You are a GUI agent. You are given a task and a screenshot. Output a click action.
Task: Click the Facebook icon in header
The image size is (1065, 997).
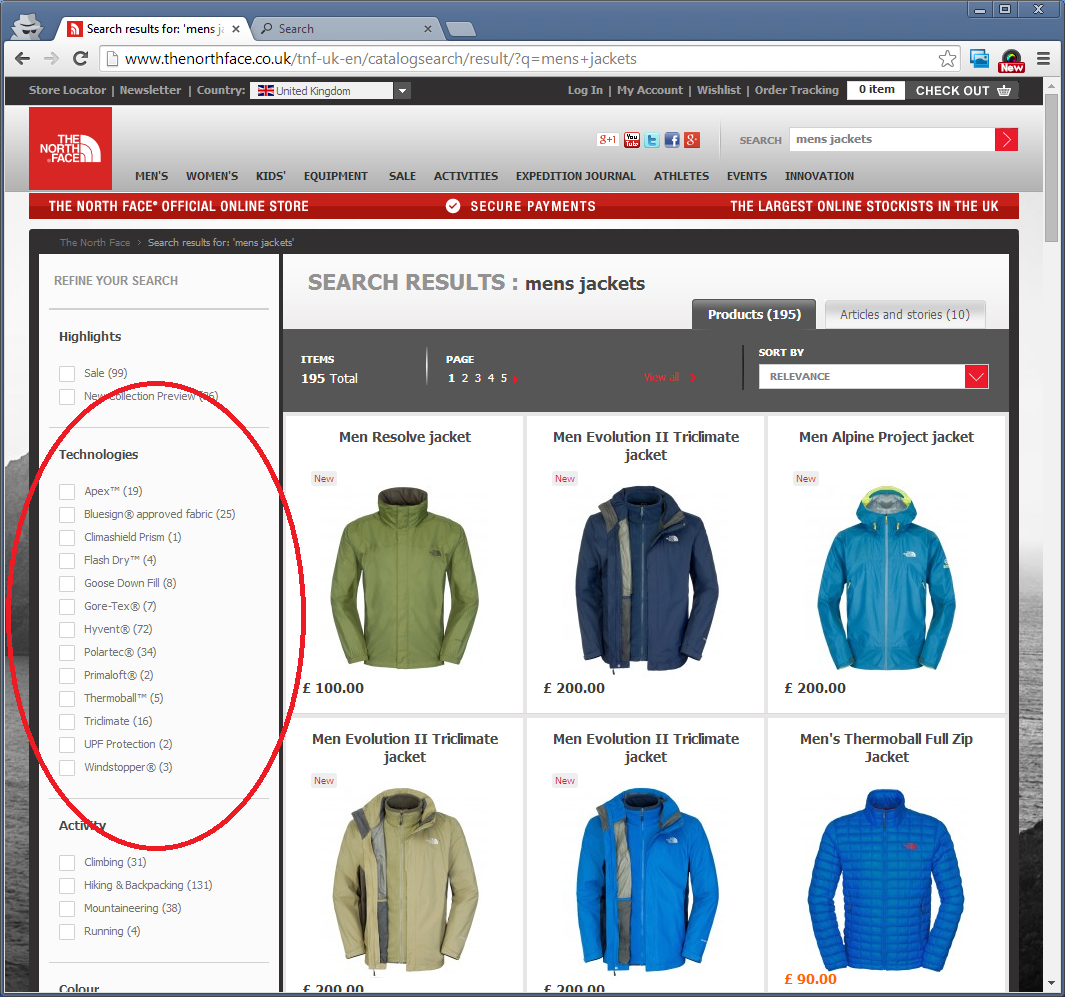click(x=672, y=140)
